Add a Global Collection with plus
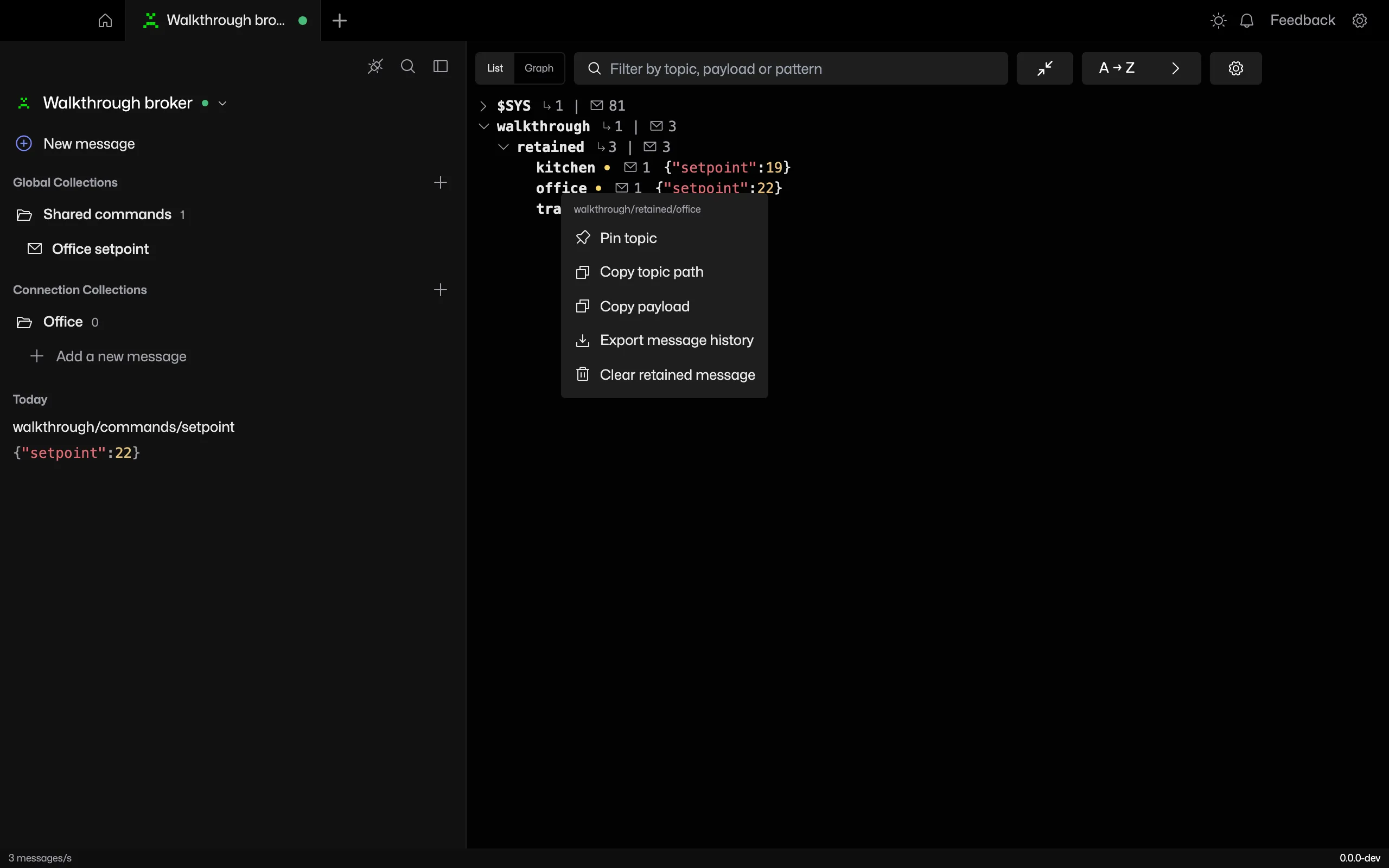This screenshot has height=868, width=1389. 440,183
